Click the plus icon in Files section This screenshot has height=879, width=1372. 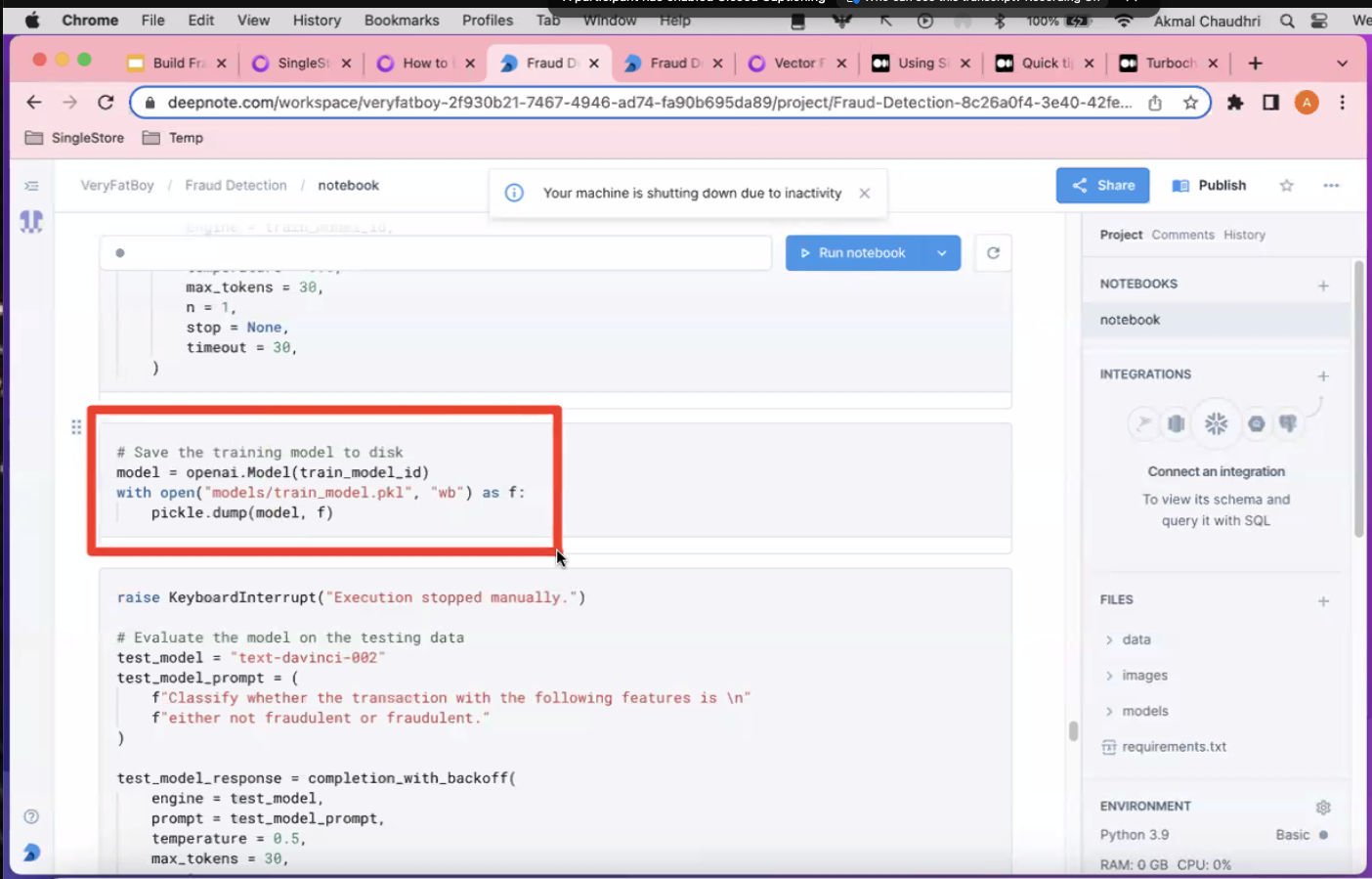tap(1322, 601)
